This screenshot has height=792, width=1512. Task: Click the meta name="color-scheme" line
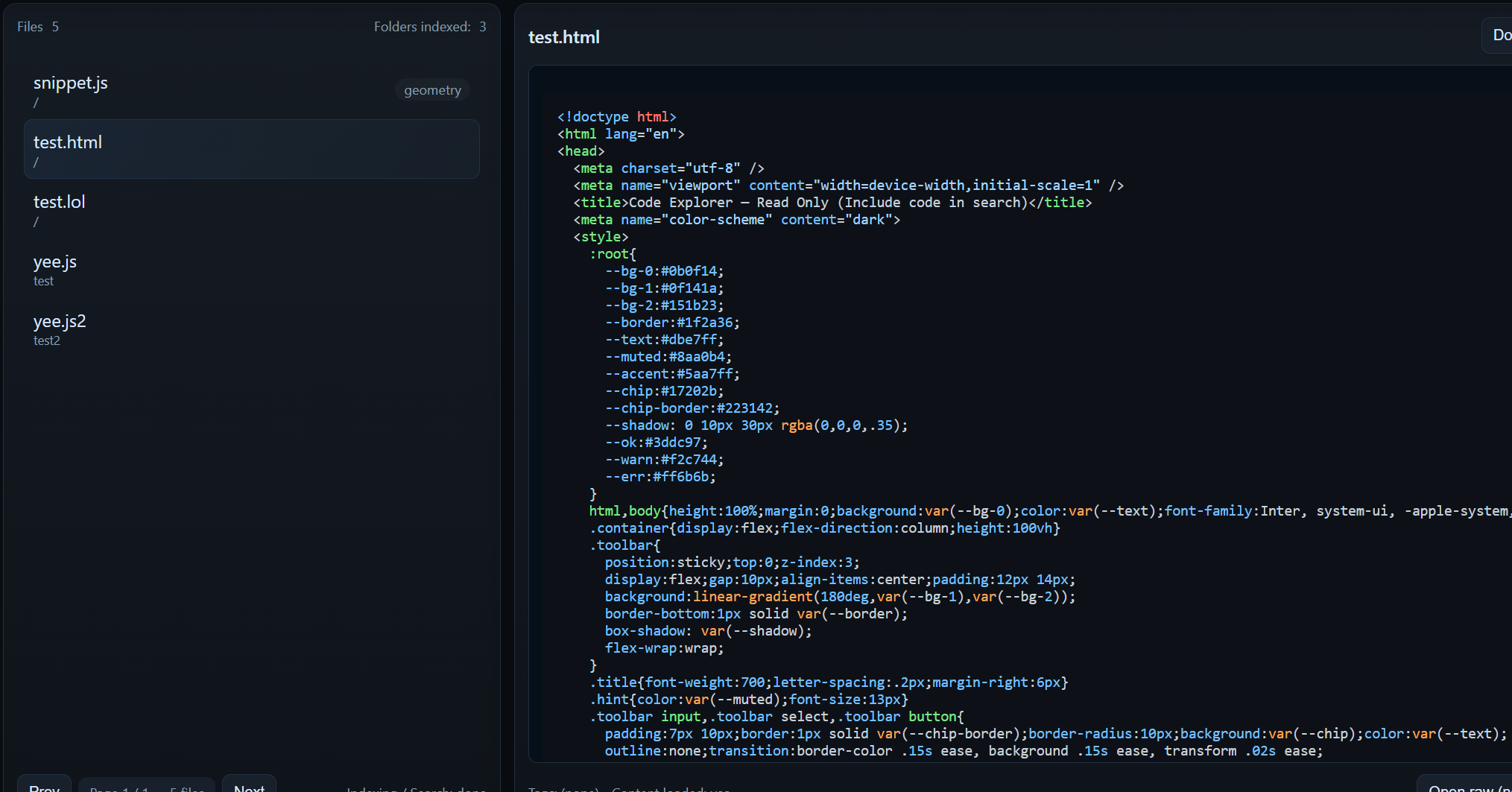coord(736,220)
